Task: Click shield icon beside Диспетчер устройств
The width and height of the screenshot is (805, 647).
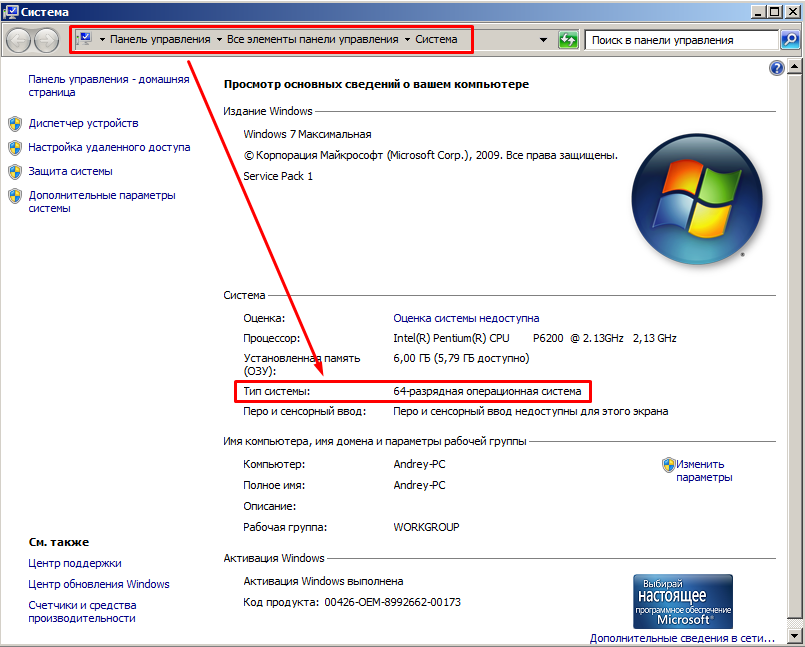Action: coord(15,124)
